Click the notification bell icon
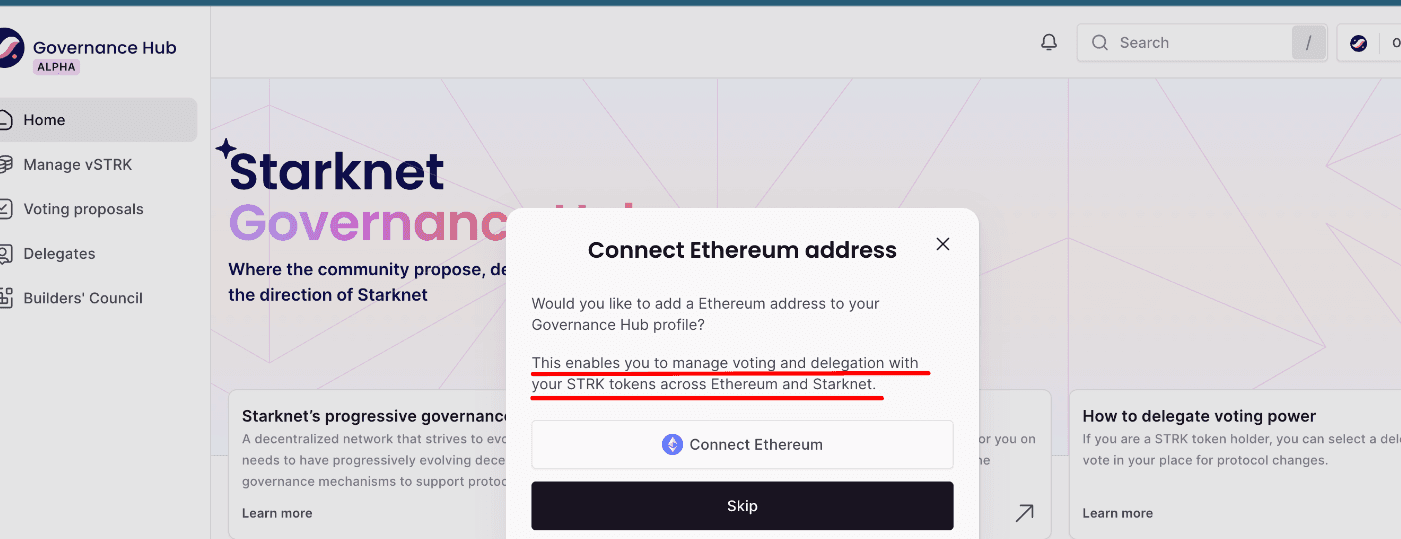The image size is (1401, 539). pyautogui.click(x=1049, y=43)
